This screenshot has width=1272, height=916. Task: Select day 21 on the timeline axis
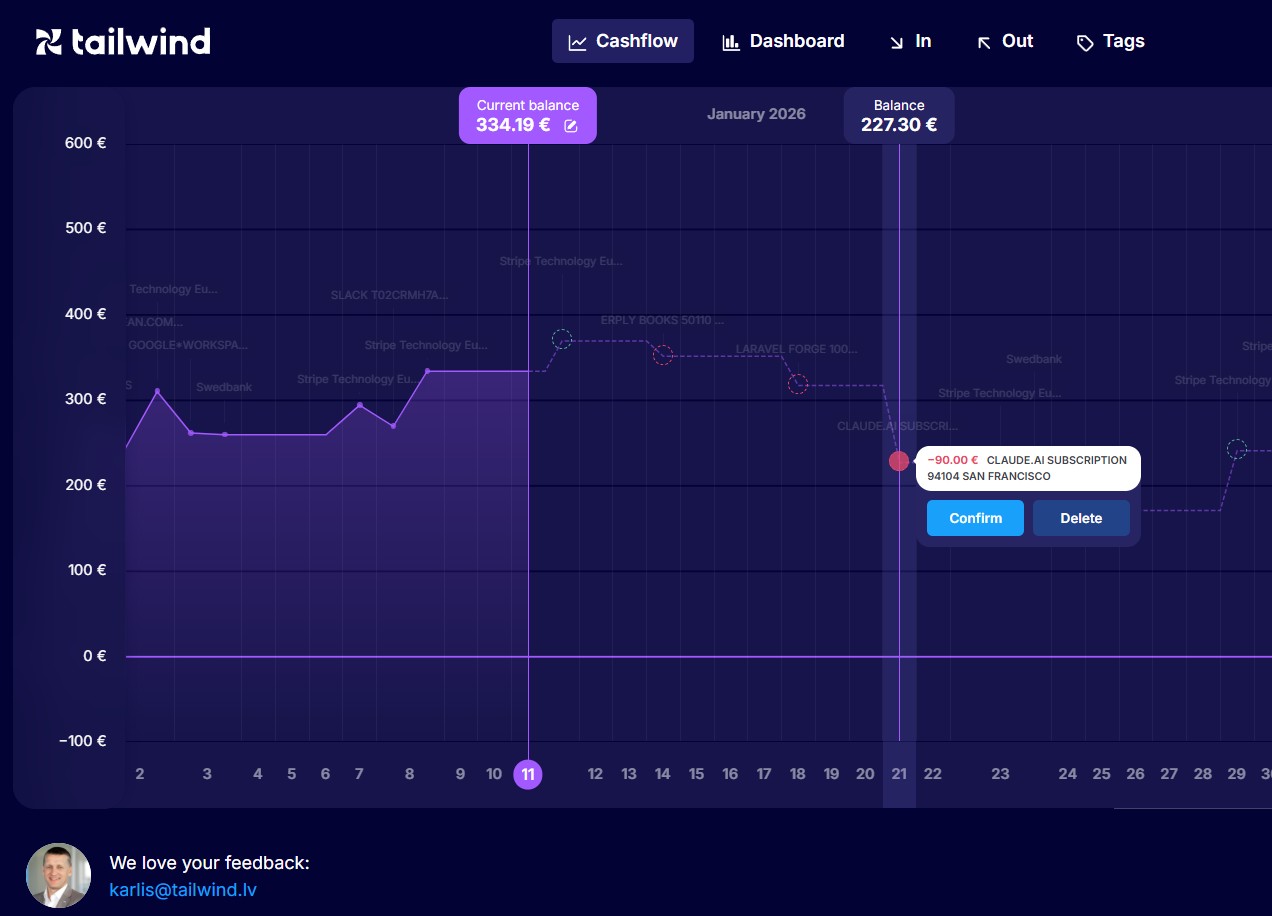(x=899, y=774)
